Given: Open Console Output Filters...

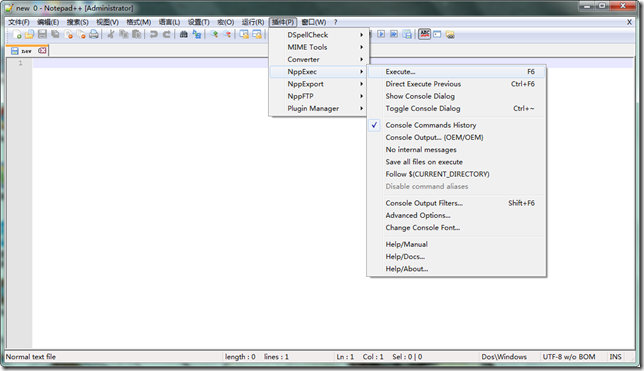Looking at the screenshot, I should pos(457,203).
